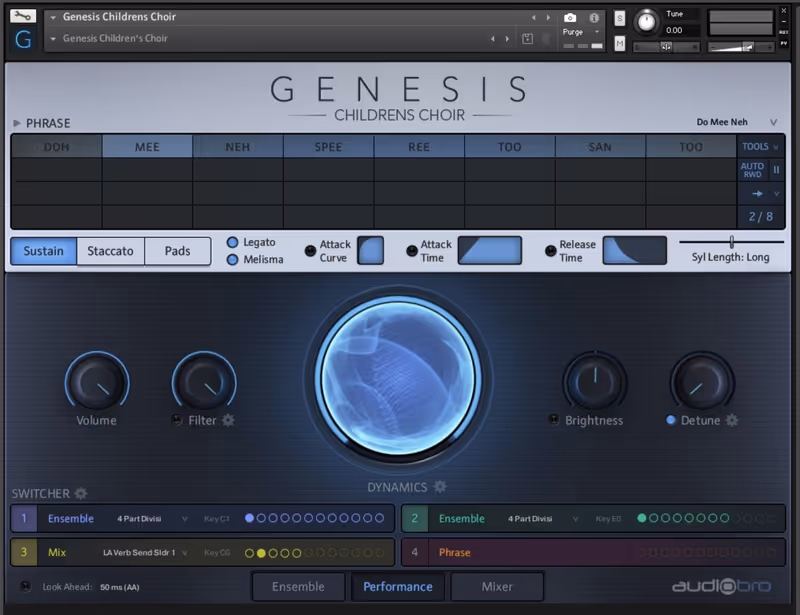
Task: Switch to the Mixer tab
Action: [x=497, y=587]
